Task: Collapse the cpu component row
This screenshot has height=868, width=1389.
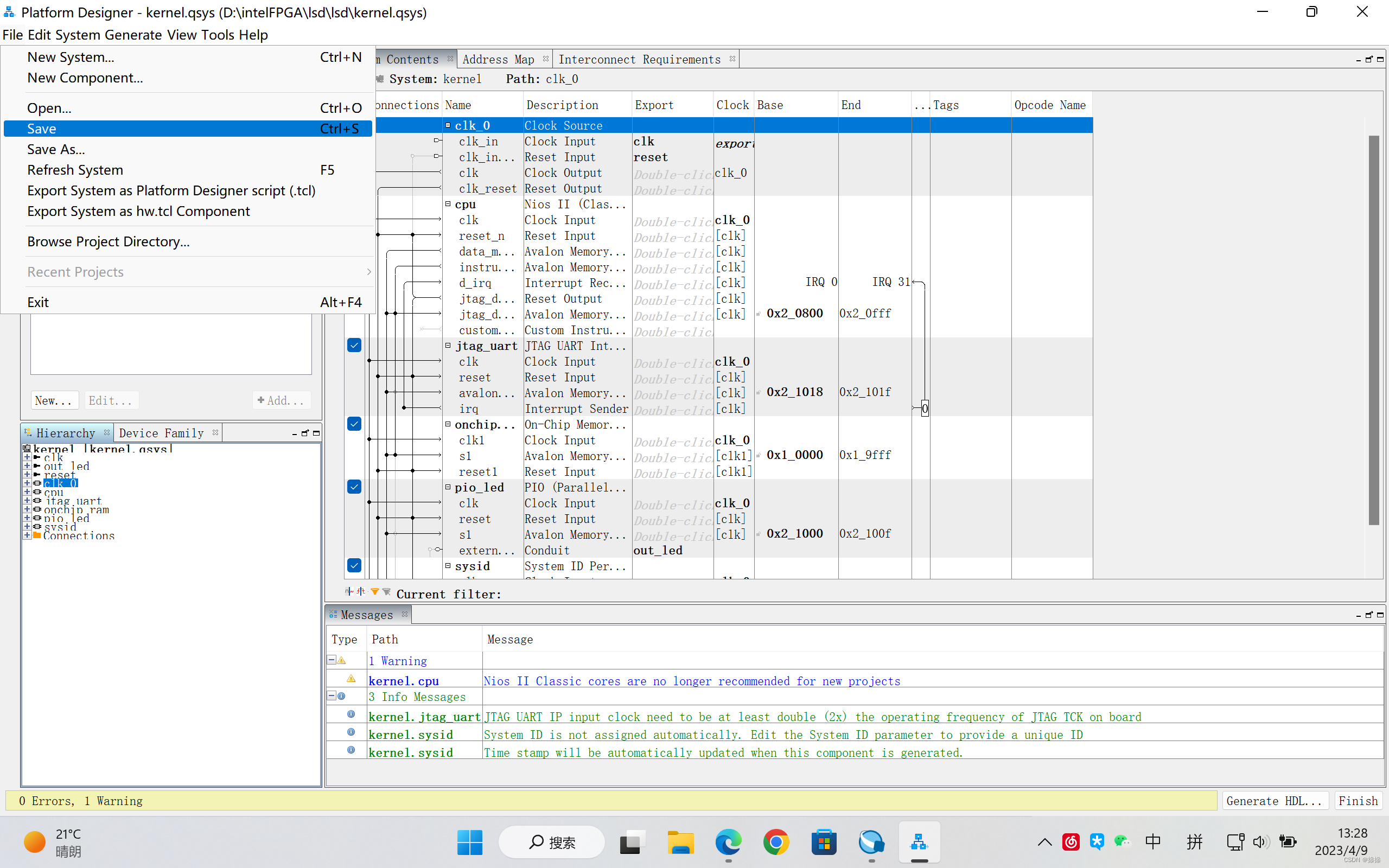Action: (448, 204)
